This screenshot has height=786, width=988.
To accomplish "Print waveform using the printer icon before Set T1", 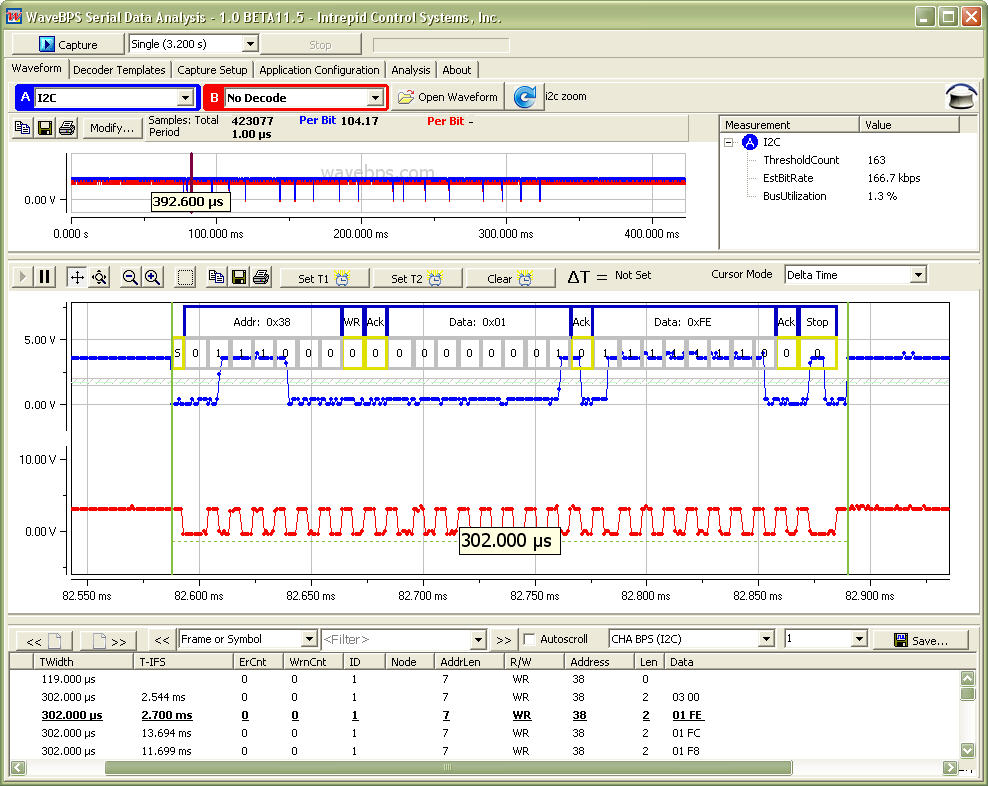I will [261, 277].
